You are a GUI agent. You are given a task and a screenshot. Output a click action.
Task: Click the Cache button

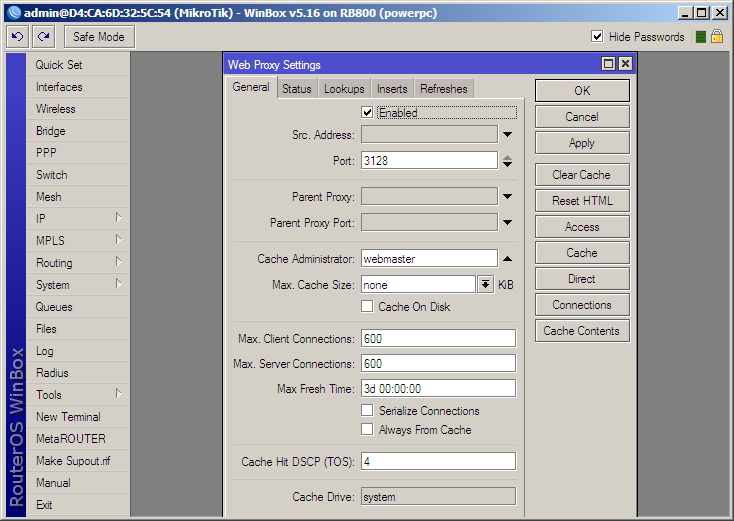point(582,253)
